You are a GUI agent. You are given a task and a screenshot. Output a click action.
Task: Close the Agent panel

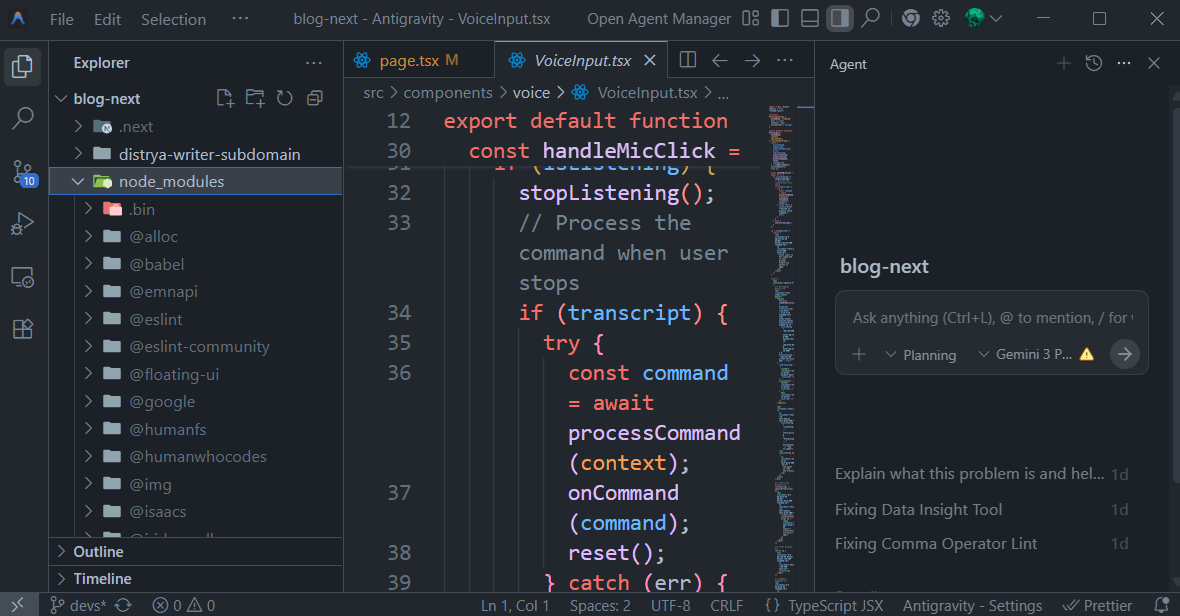[x=1154, y=64]
